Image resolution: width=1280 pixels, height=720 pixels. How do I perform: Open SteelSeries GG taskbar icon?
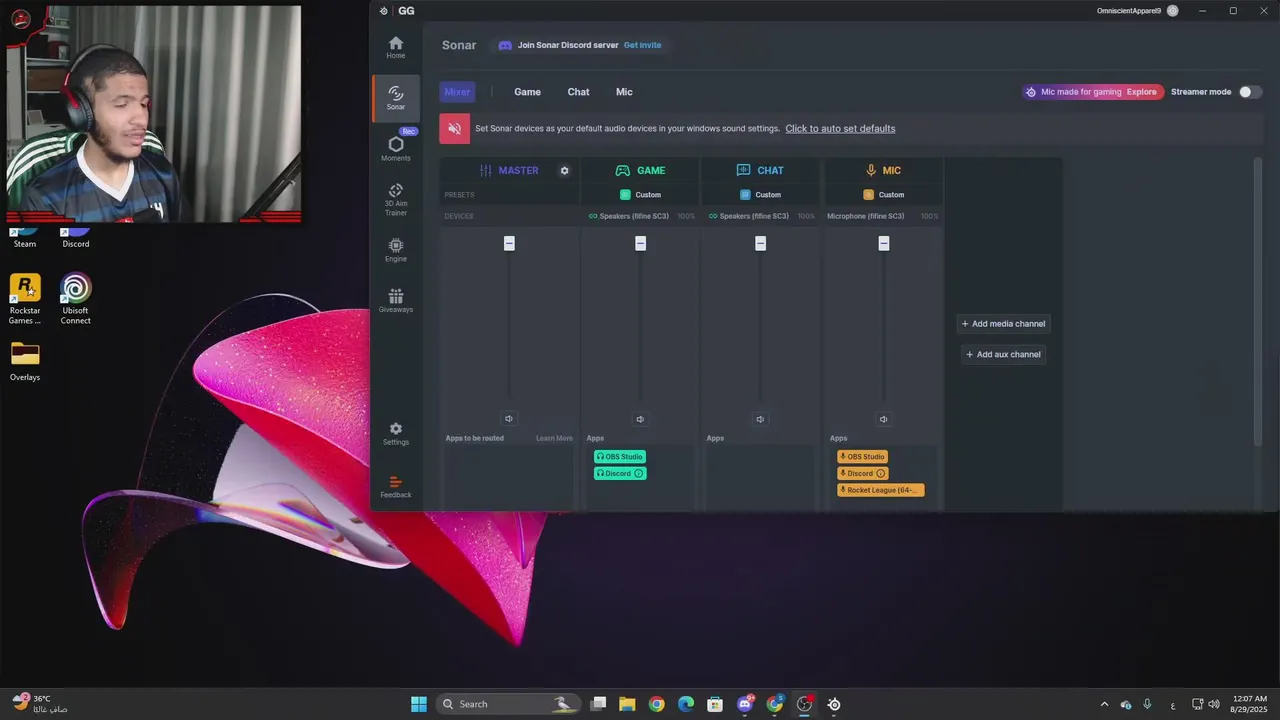(834, 704)
